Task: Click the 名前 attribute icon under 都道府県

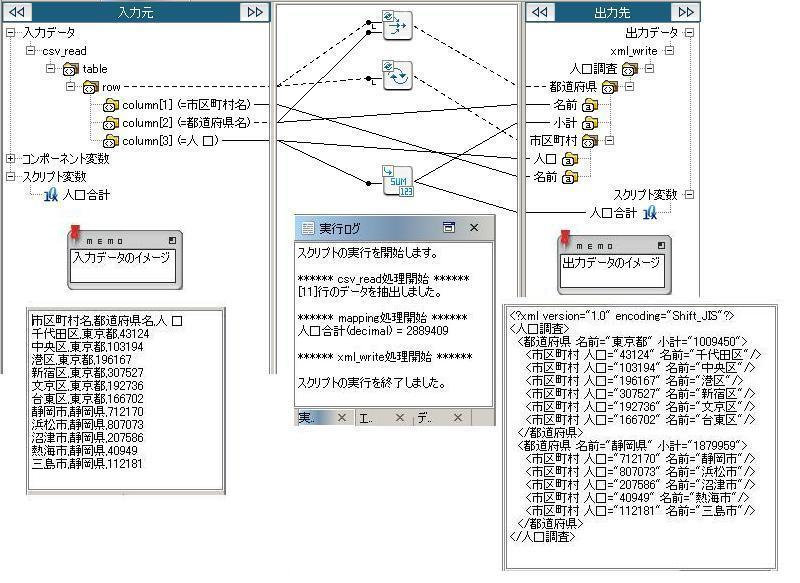Action: click(x=590, y=106)
